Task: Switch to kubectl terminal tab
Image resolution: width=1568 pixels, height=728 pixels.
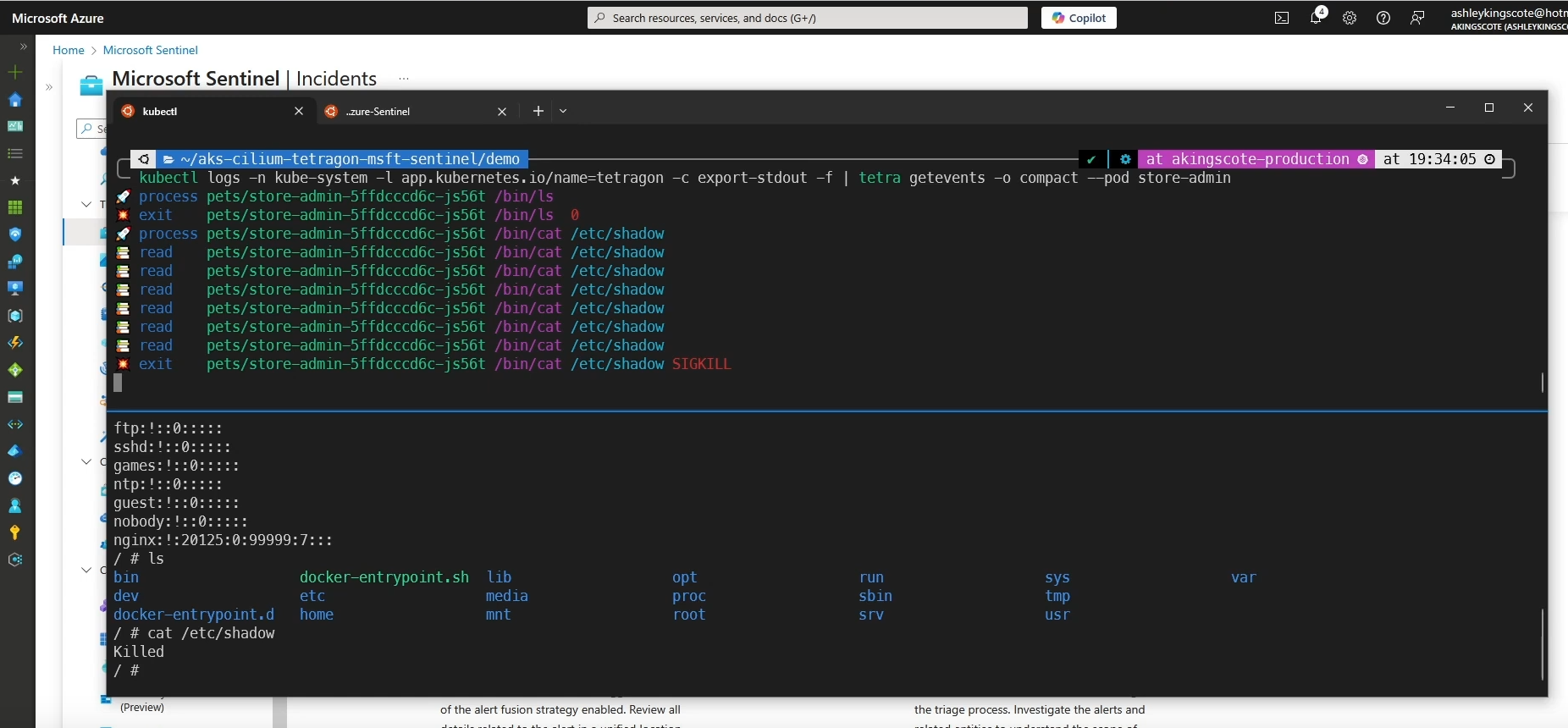Action: pos(213,111)
